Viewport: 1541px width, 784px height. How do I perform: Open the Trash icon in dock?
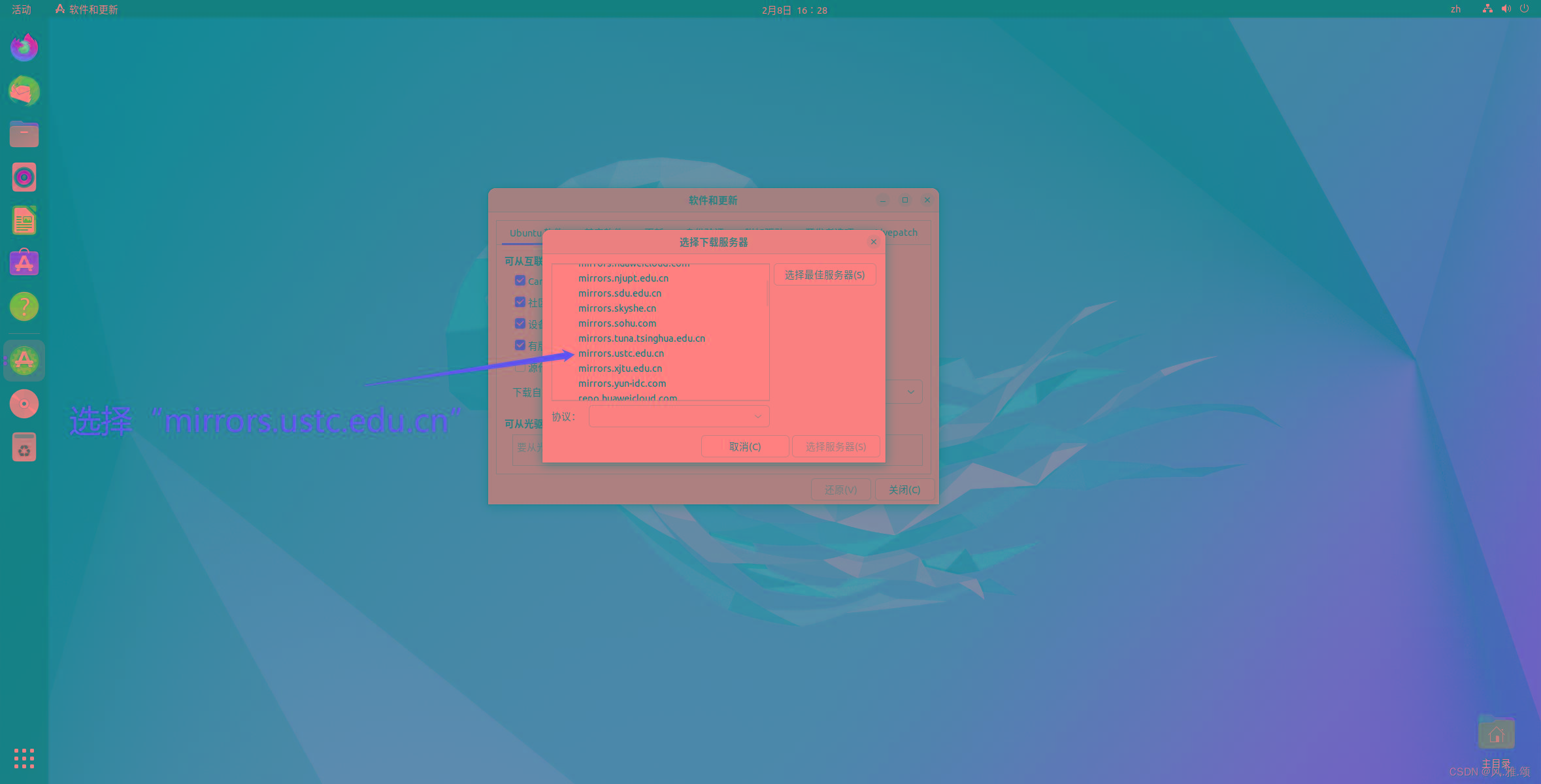tap(24, 448)
